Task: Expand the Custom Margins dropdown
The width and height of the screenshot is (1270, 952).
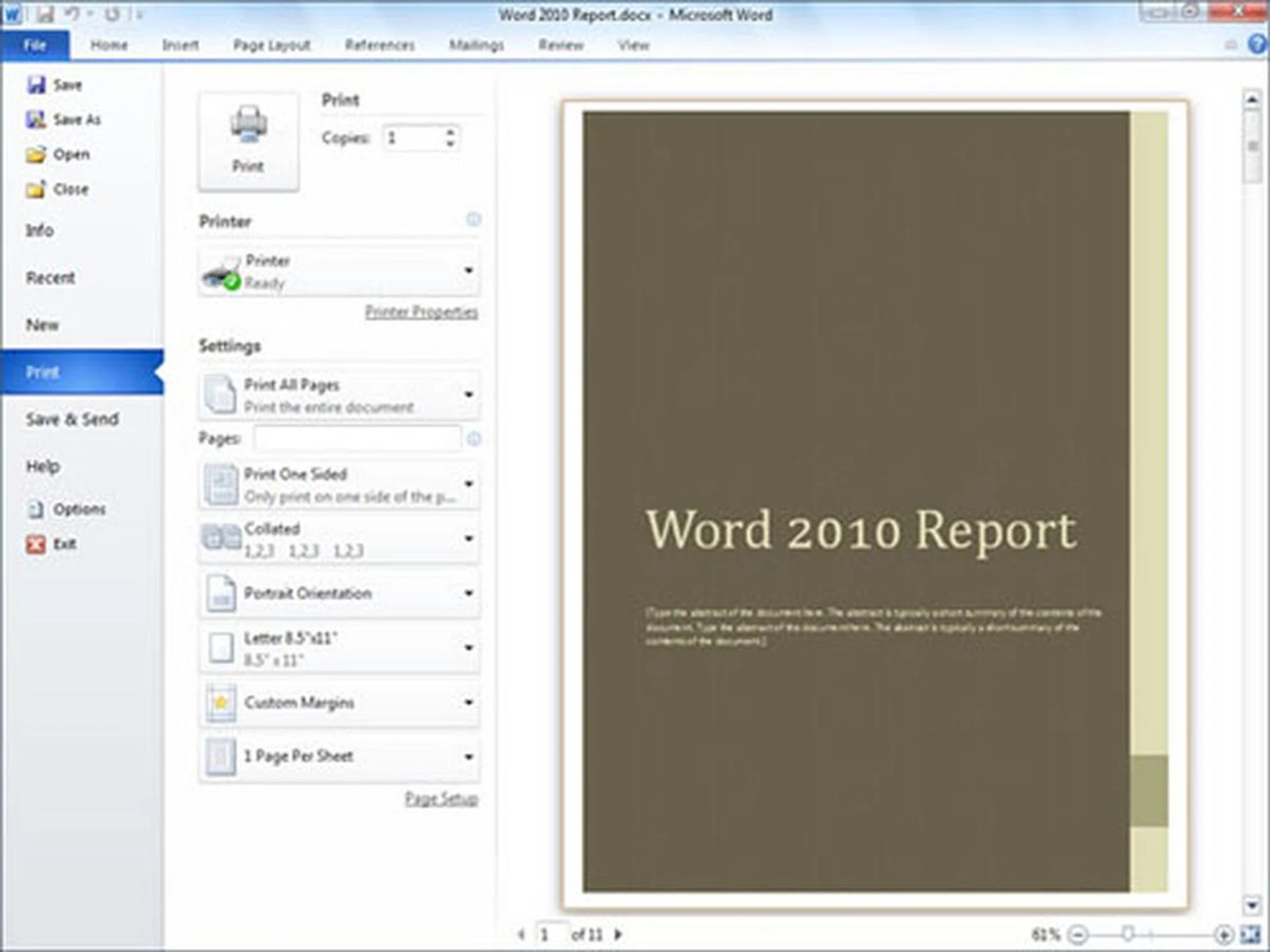Action: click(x=468, y=702)
